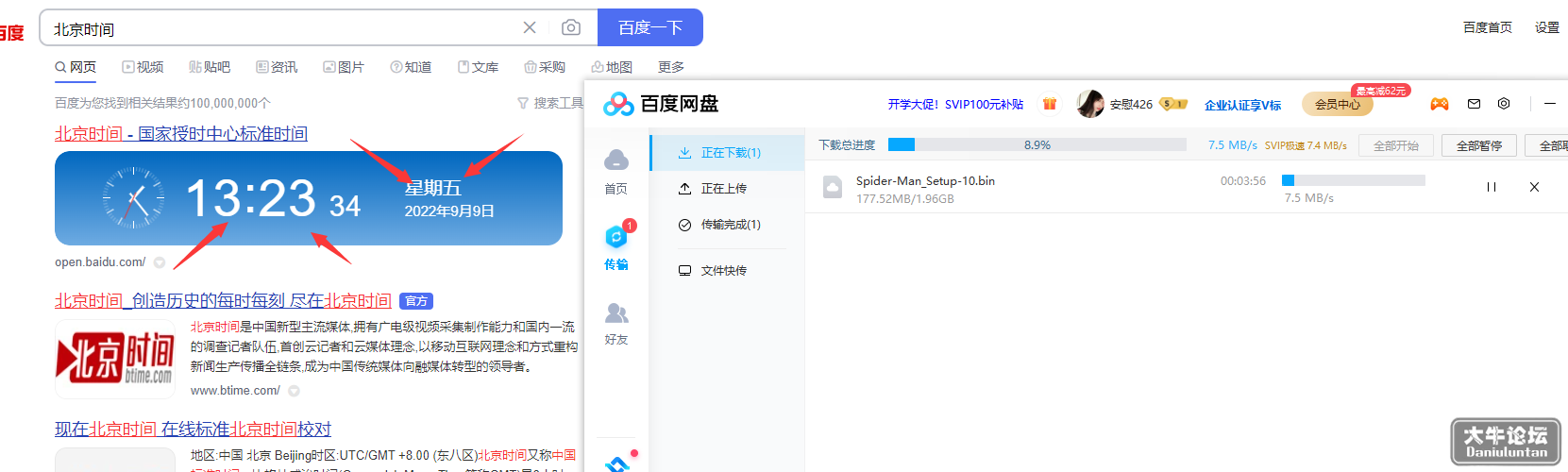Open the 正在下载(1) tab
Viewport: 1568px width, 472px height.
727,153
